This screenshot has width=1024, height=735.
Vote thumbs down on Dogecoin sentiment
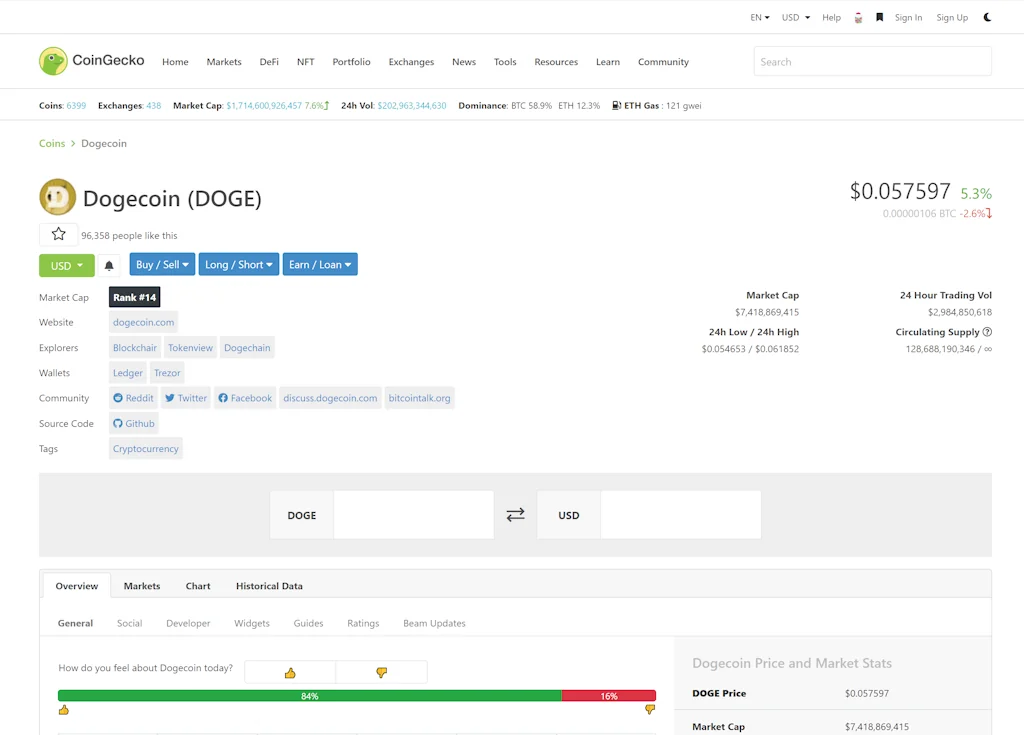[x=381, y=671]
